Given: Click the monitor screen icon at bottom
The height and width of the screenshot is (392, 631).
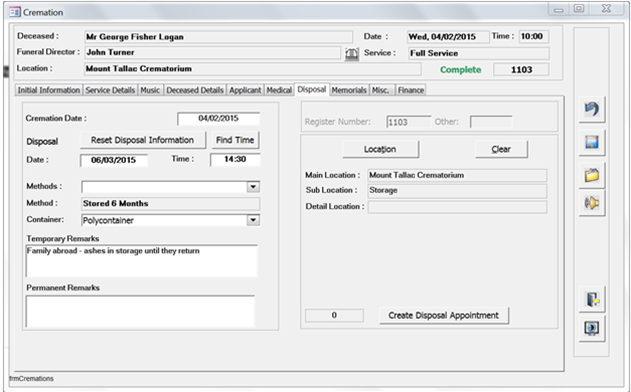Looking at the screenshot, I should point(592,328).
